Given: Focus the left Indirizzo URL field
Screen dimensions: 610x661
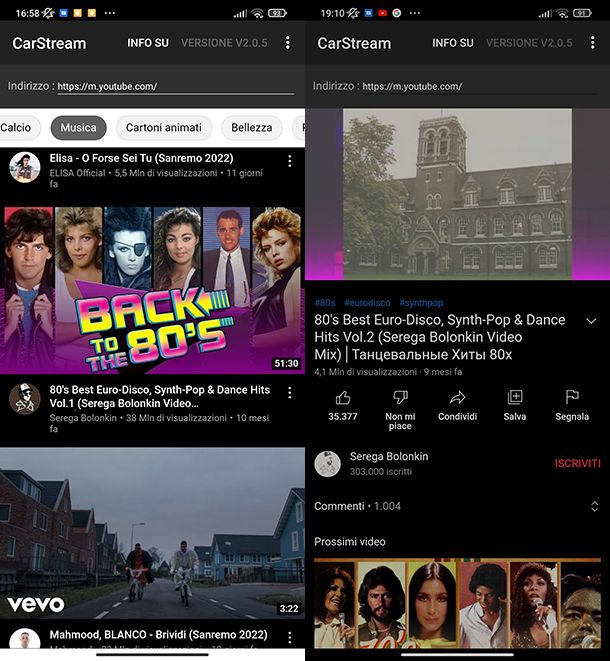Looking at the screenshot, I should pyautogui.click(x=175, y=86).
